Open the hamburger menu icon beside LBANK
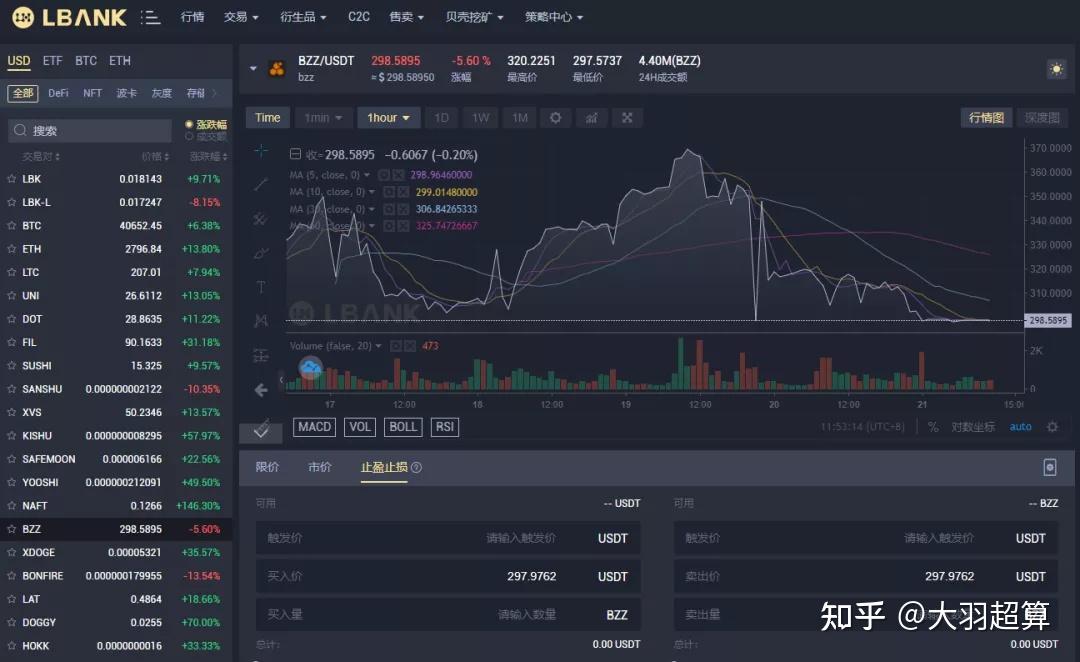Screen dimensions: 1080x662 pos(150,17)
